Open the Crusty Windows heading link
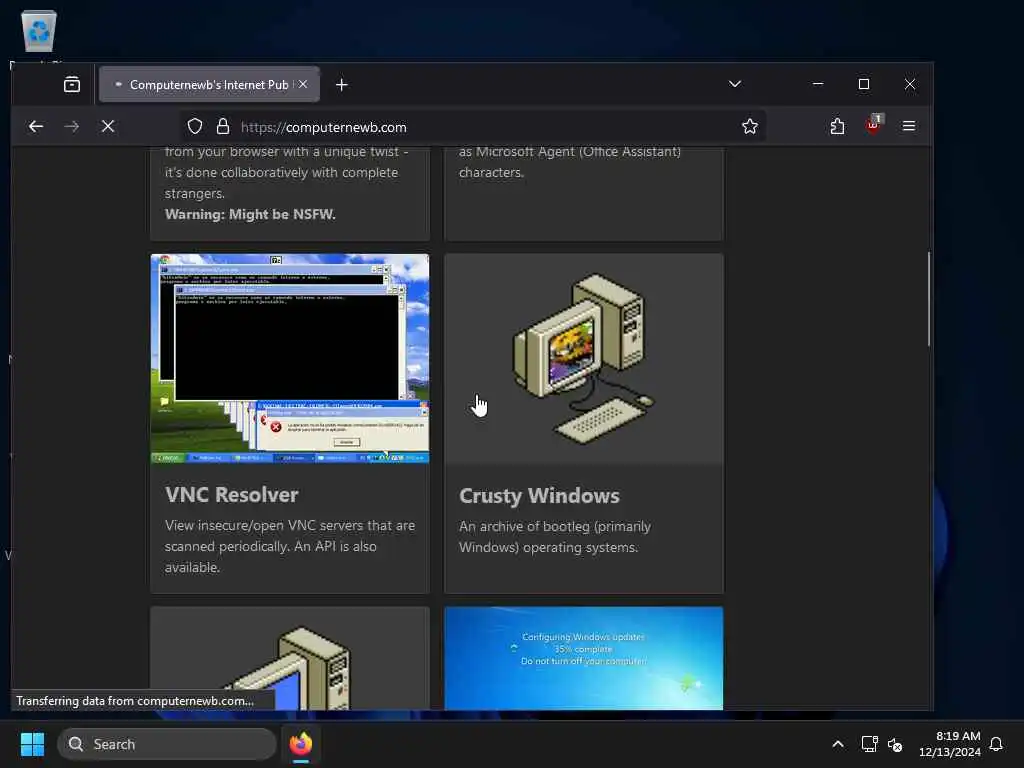This screenshot has height=768, width=1024. point(539,496)
